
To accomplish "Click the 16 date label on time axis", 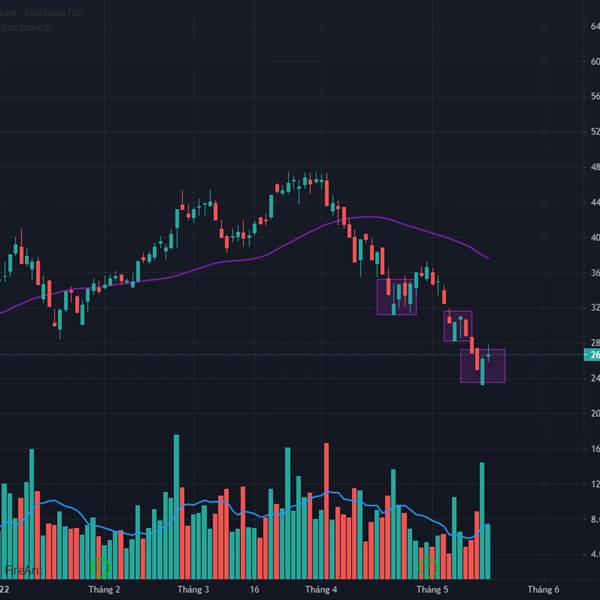I will (254, 589).
